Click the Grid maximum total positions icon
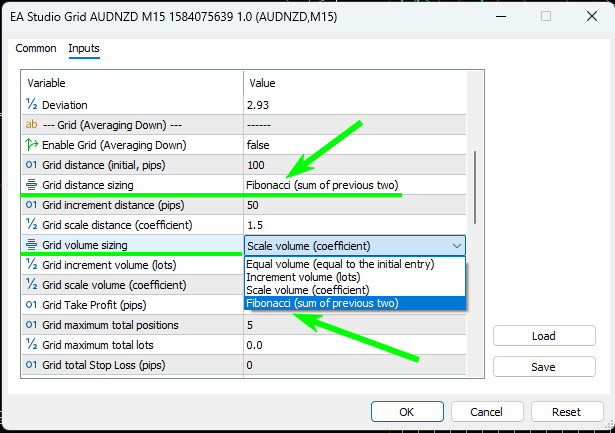 pos(31,325)
